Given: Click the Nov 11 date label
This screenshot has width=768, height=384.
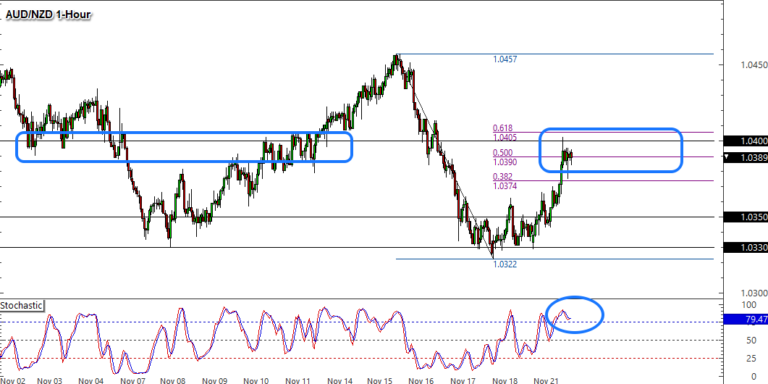Looking at the screenshot, I should tap(297, 381).
